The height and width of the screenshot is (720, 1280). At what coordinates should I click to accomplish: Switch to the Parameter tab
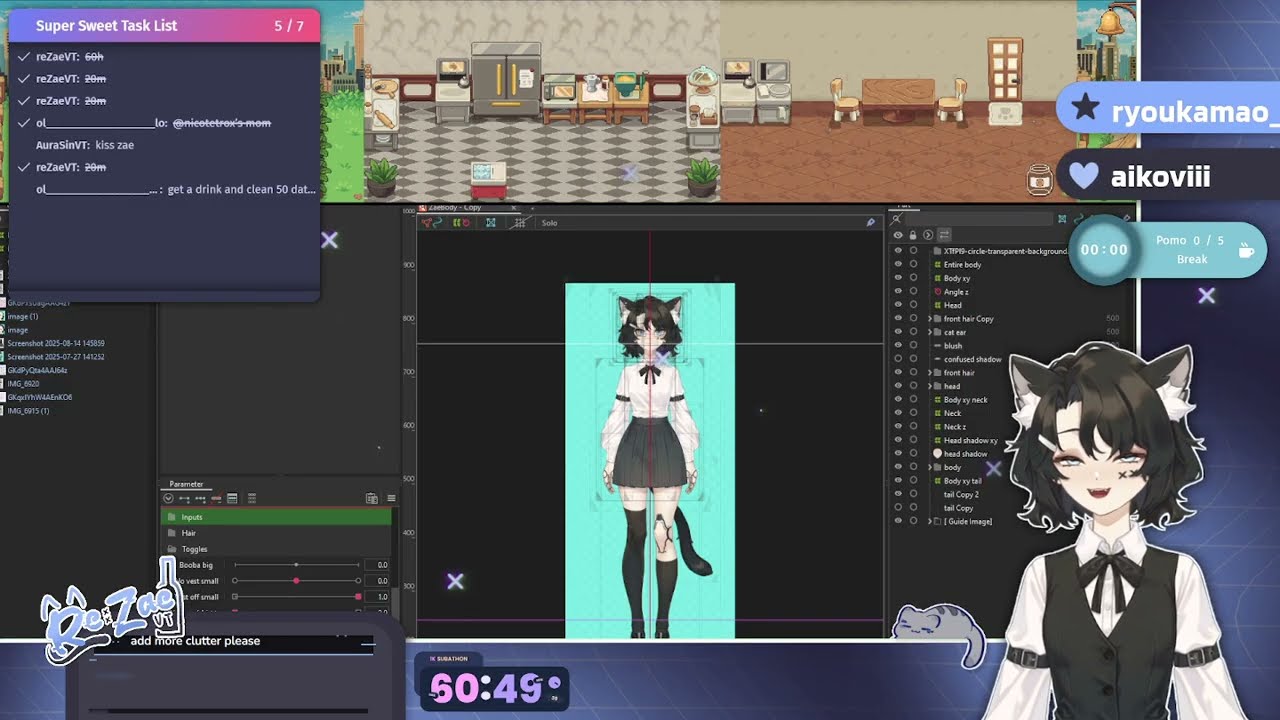186,484
